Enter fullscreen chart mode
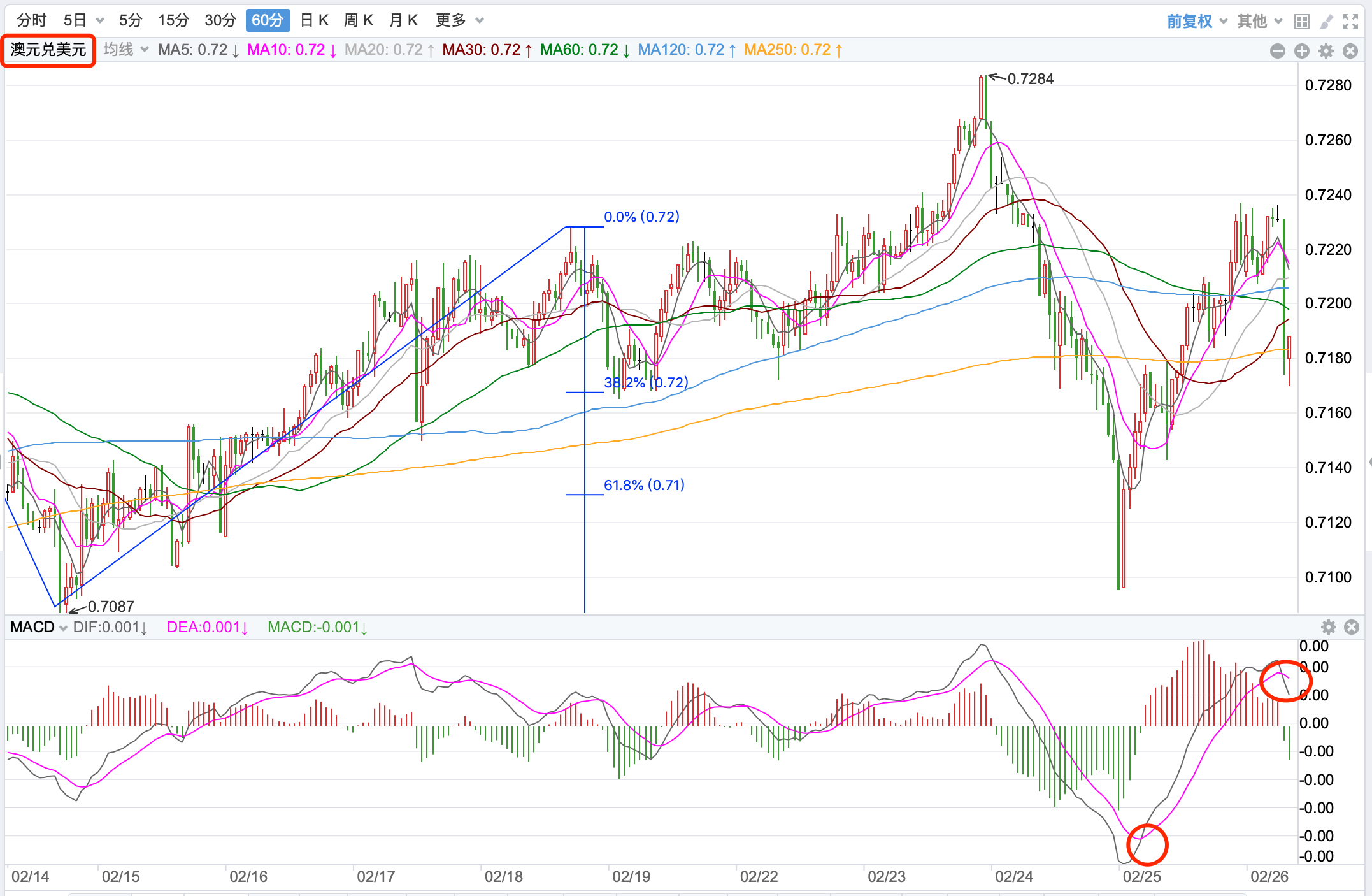 point(1350,22)
